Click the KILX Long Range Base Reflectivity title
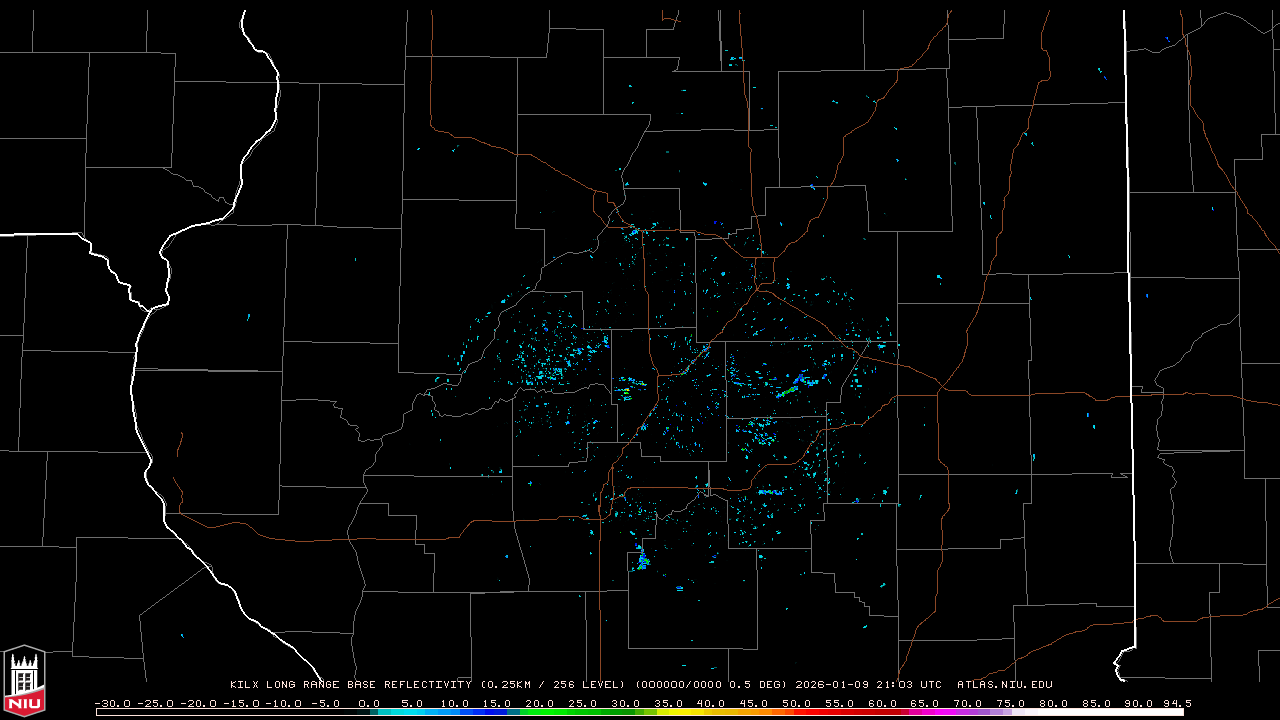Screen dimensions: 1280x720 (350, 685)
